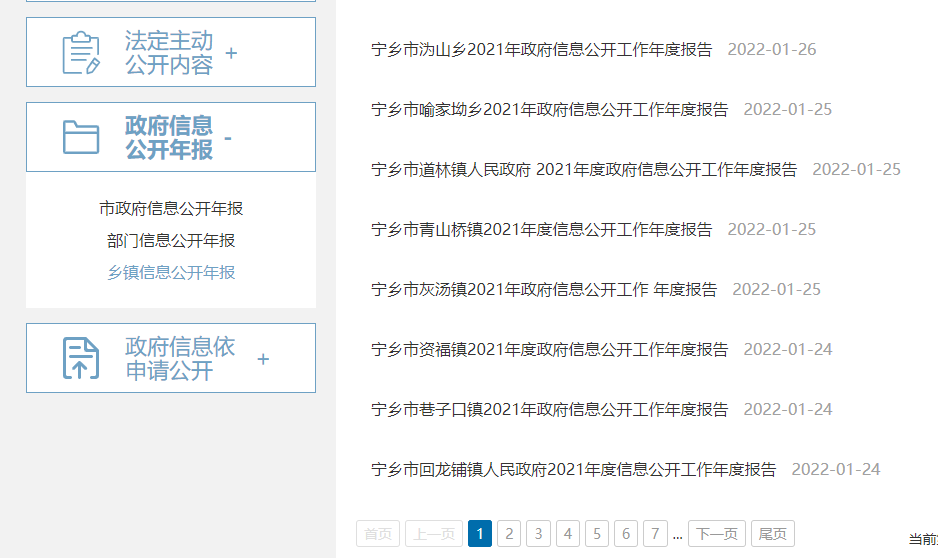Open 宁乡市道林镇人民政府 report link
This screenshot has height=558, width=938.
tap(583, 169)
